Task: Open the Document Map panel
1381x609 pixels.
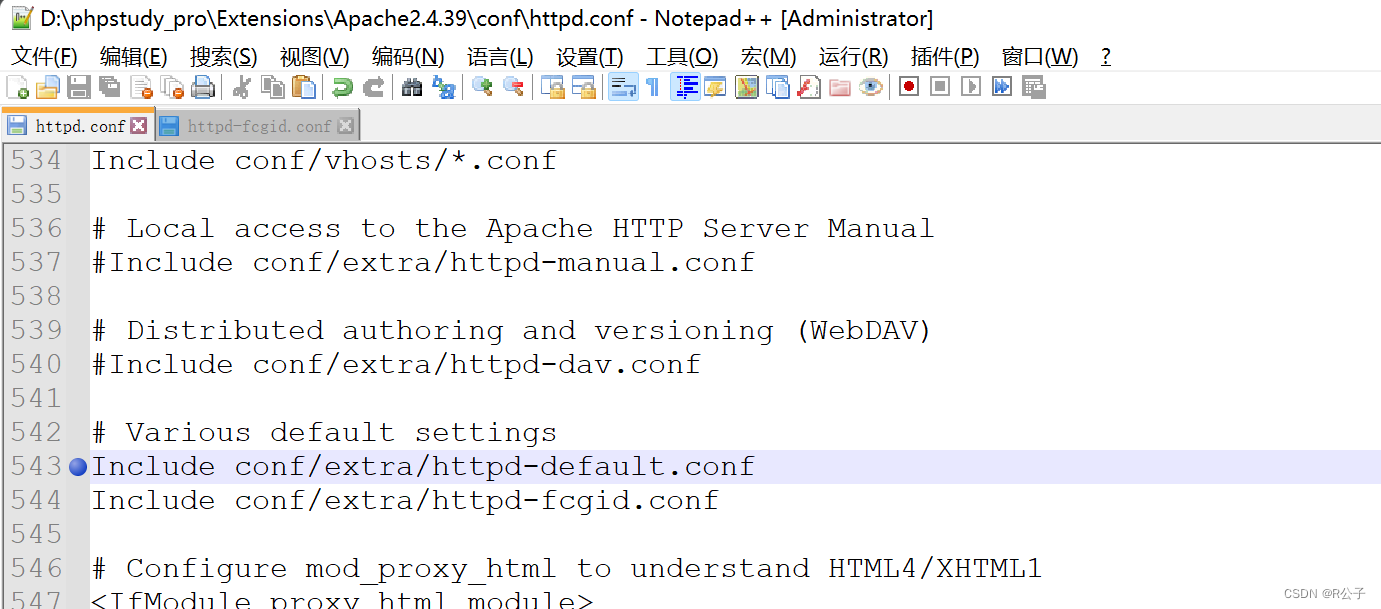Action: (747, 87)
